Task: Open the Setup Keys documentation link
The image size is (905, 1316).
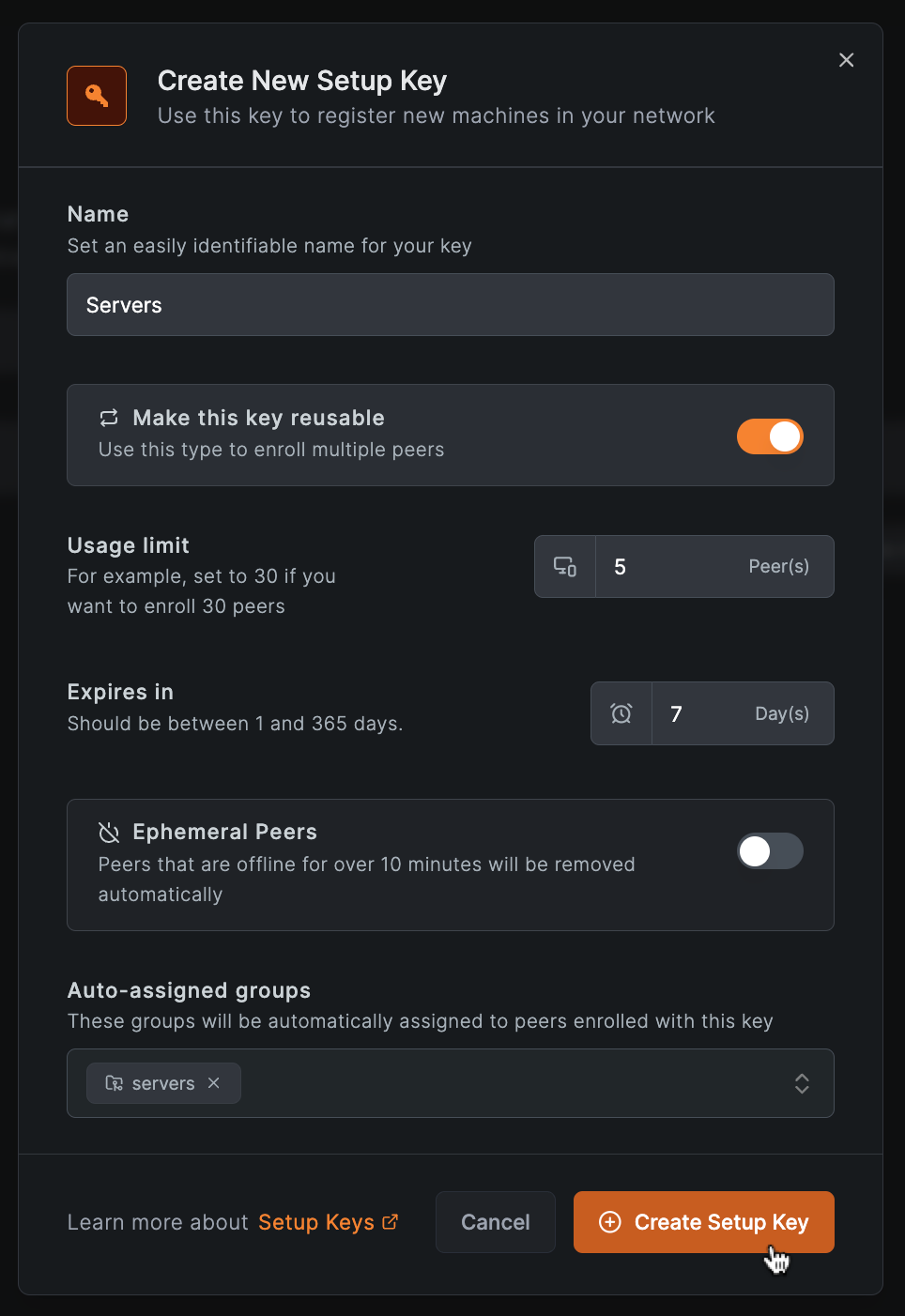Action: click(316, 1222)
